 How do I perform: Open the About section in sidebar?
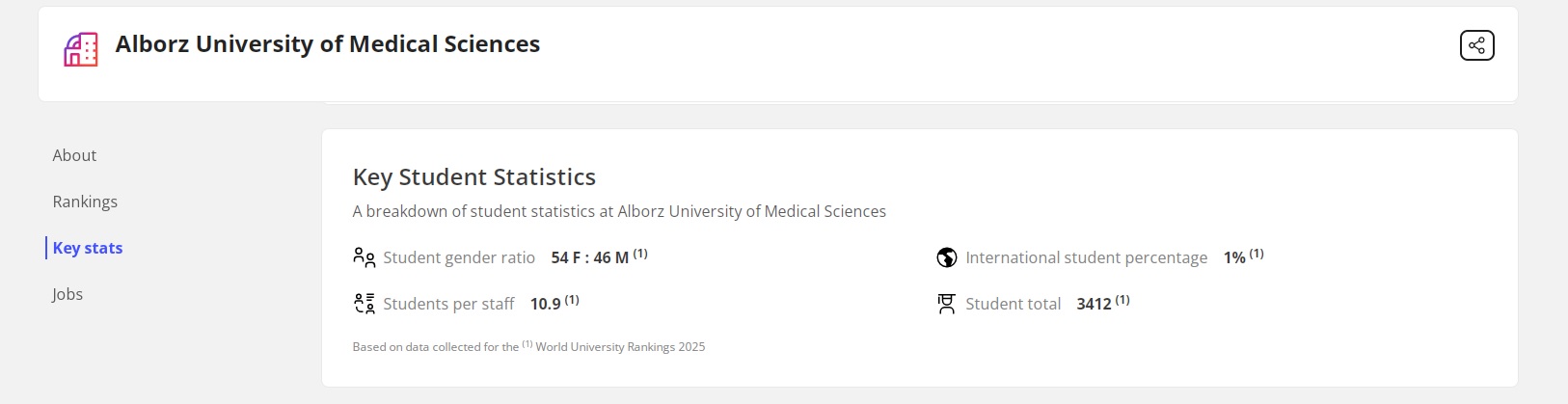point(74,155)
